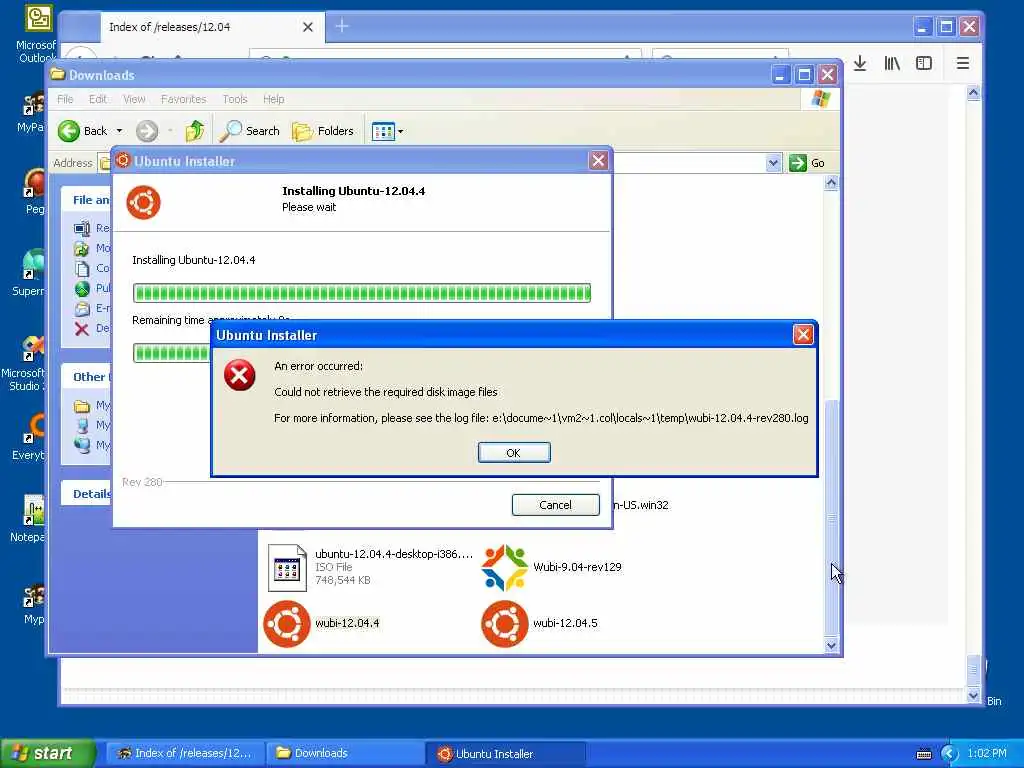Switch to Downloads taskbar item
This screenshot has height=768, width=1024.
click(x=345, y=754)
